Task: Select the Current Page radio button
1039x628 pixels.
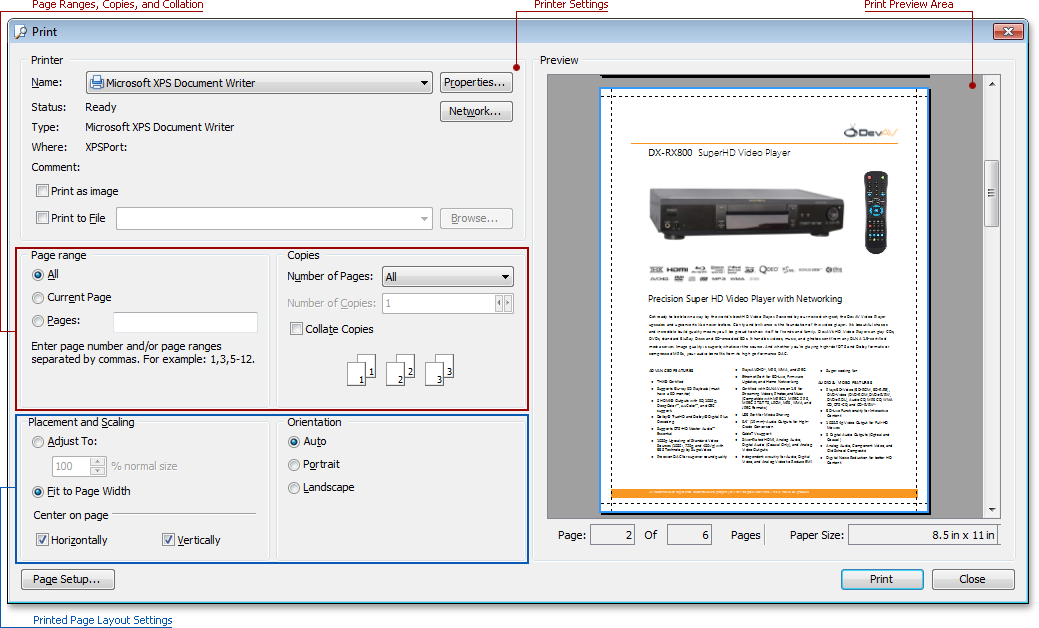Action: [38, 298]
